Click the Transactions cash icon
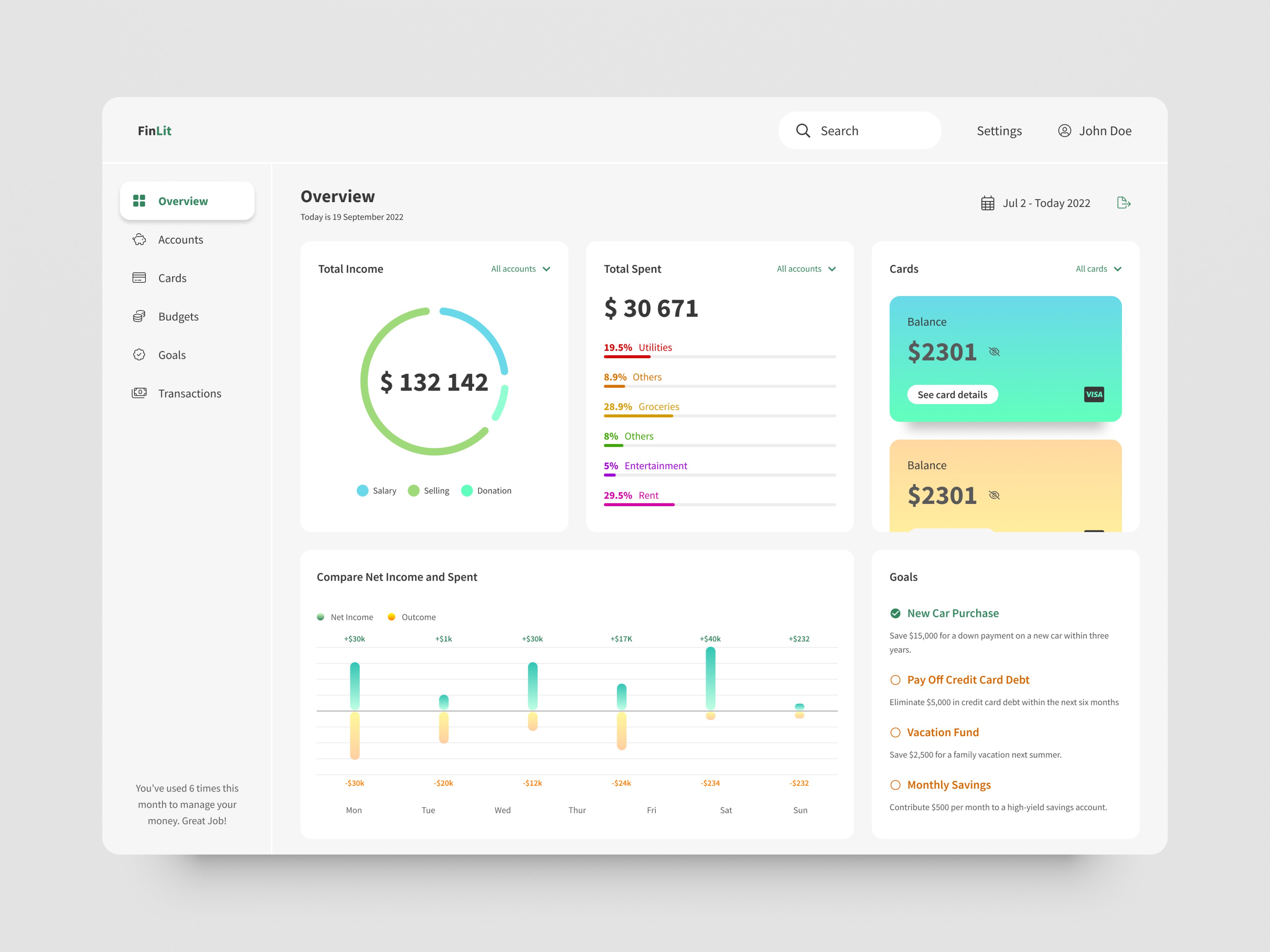Viewport: 1270px width, 952px height. (x=139, y=393)
